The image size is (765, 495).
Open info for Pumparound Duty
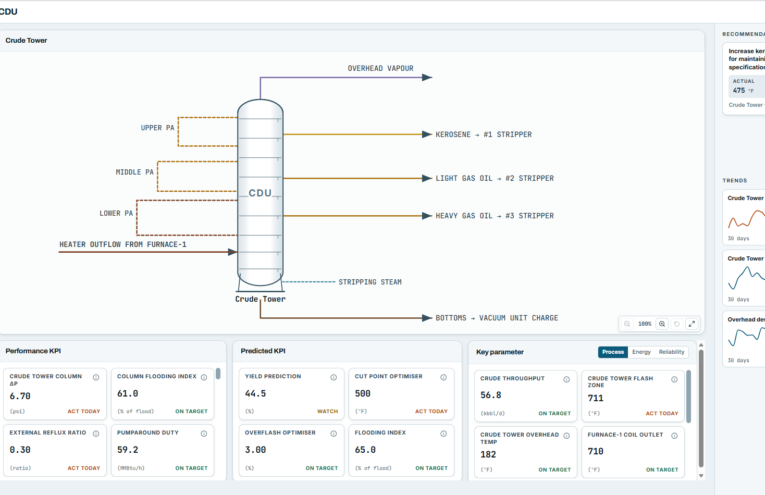click(x=204, y=434)
